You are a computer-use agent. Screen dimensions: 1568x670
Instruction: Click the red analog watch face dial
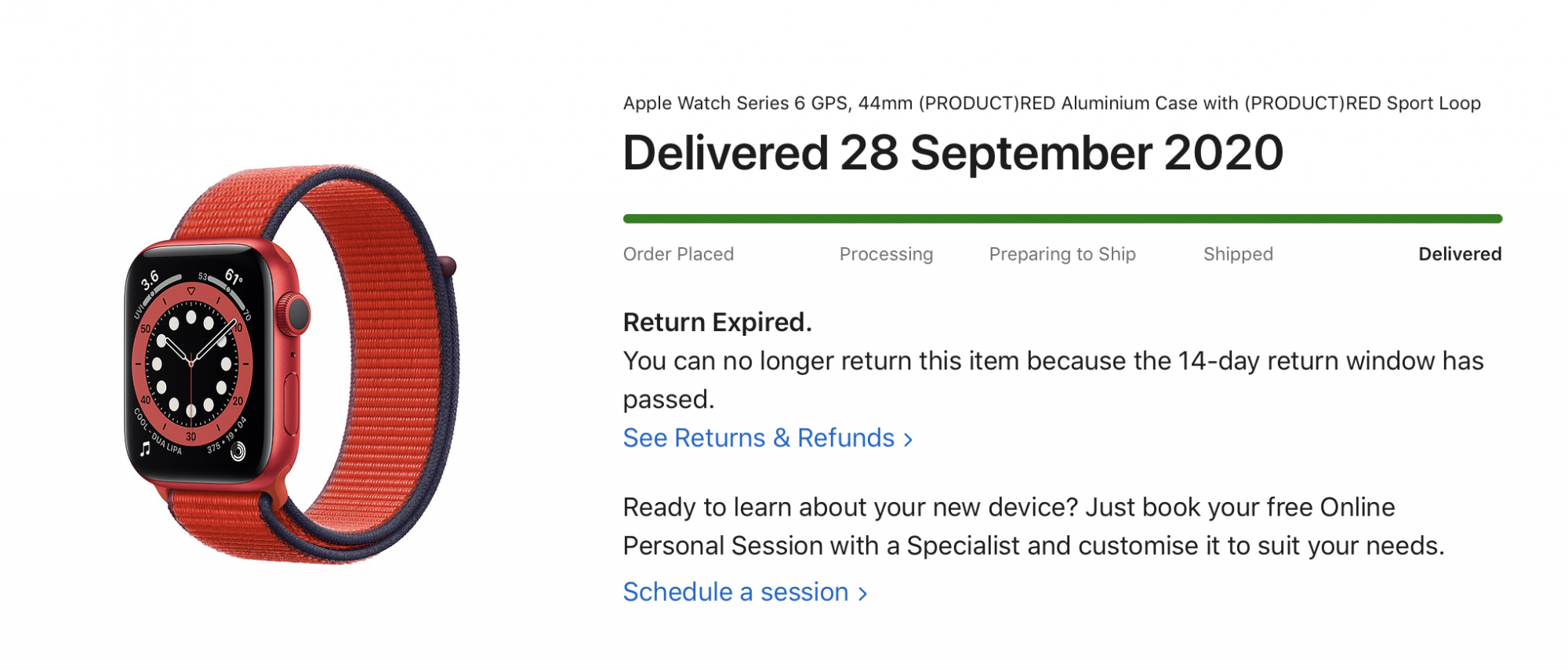[x=191, y=363]
